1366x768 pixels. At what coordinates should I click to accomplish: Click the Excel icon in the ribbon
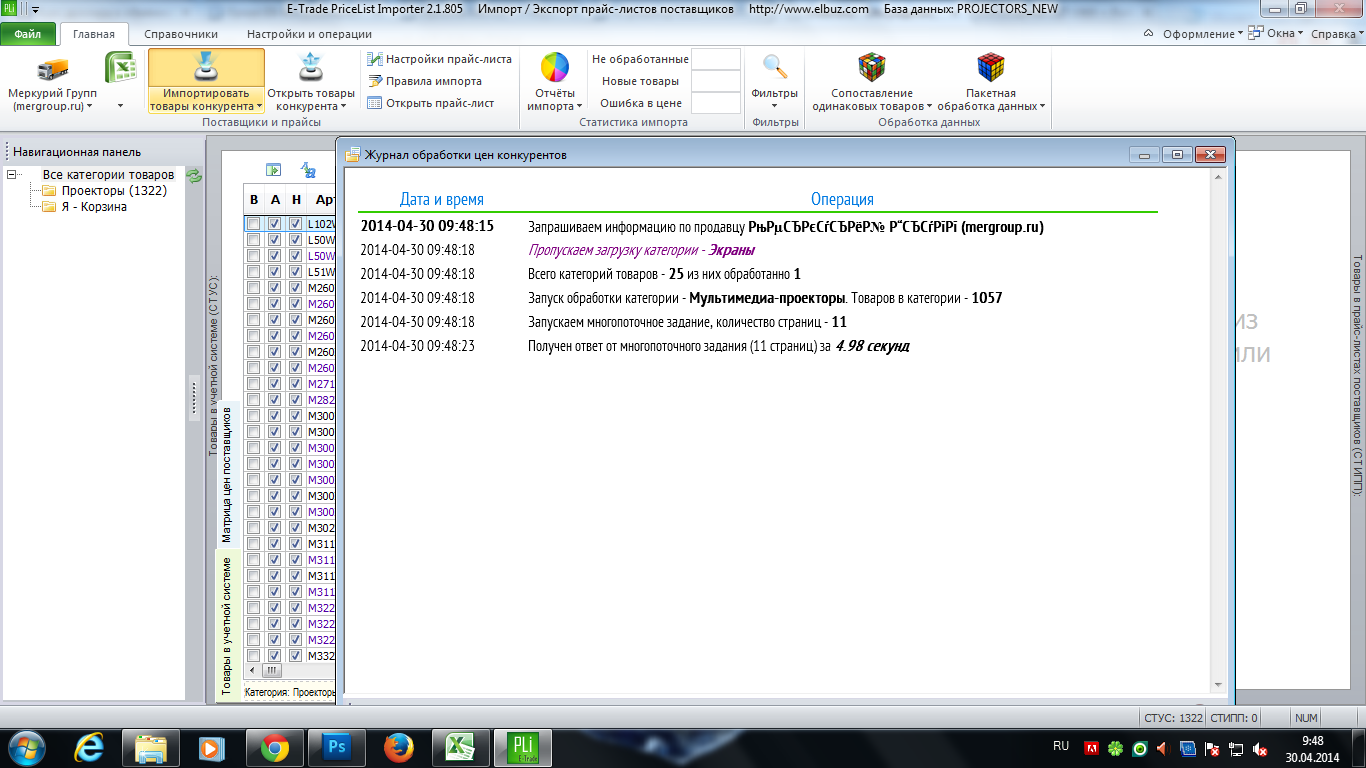(121, 69)
